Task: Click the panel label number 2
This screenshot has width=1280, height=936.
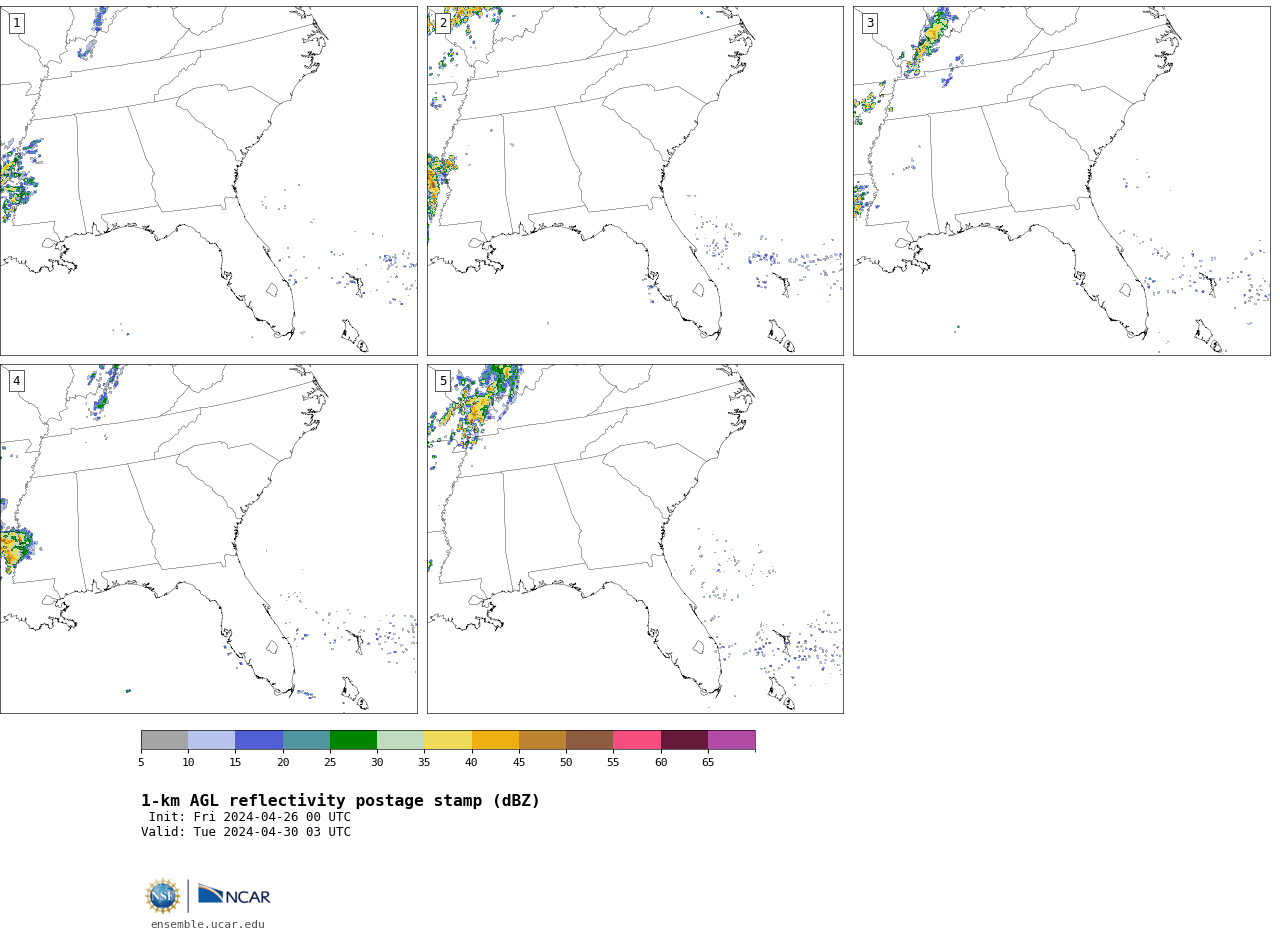Action: [x=443, y=23]
